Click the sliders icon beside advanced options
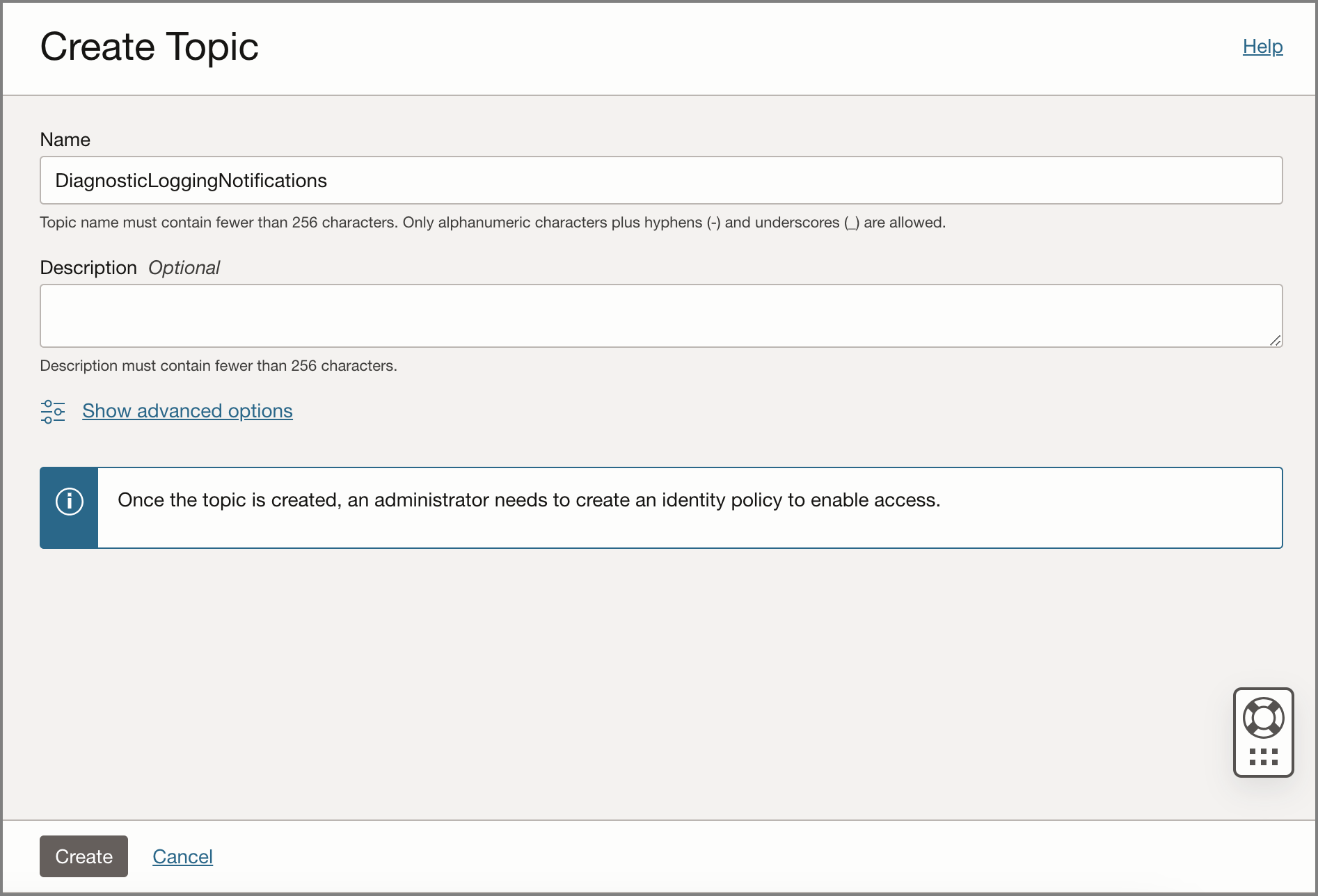Image resolution: width=1318 pixels, height=896 pixels. tap(52, 411)
